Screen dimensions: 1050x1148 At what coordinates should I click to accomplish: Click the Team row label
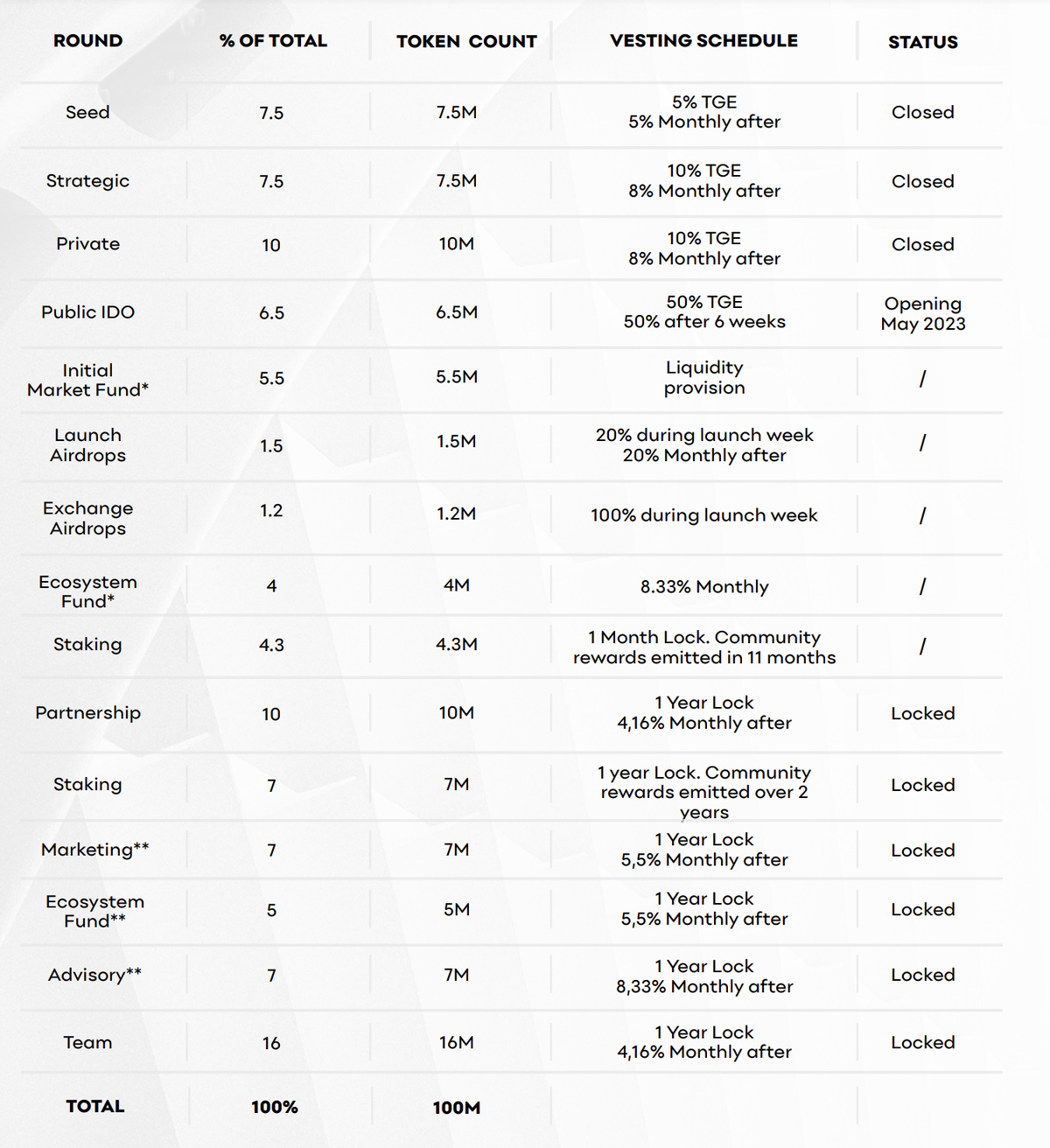pos(87,1042)
